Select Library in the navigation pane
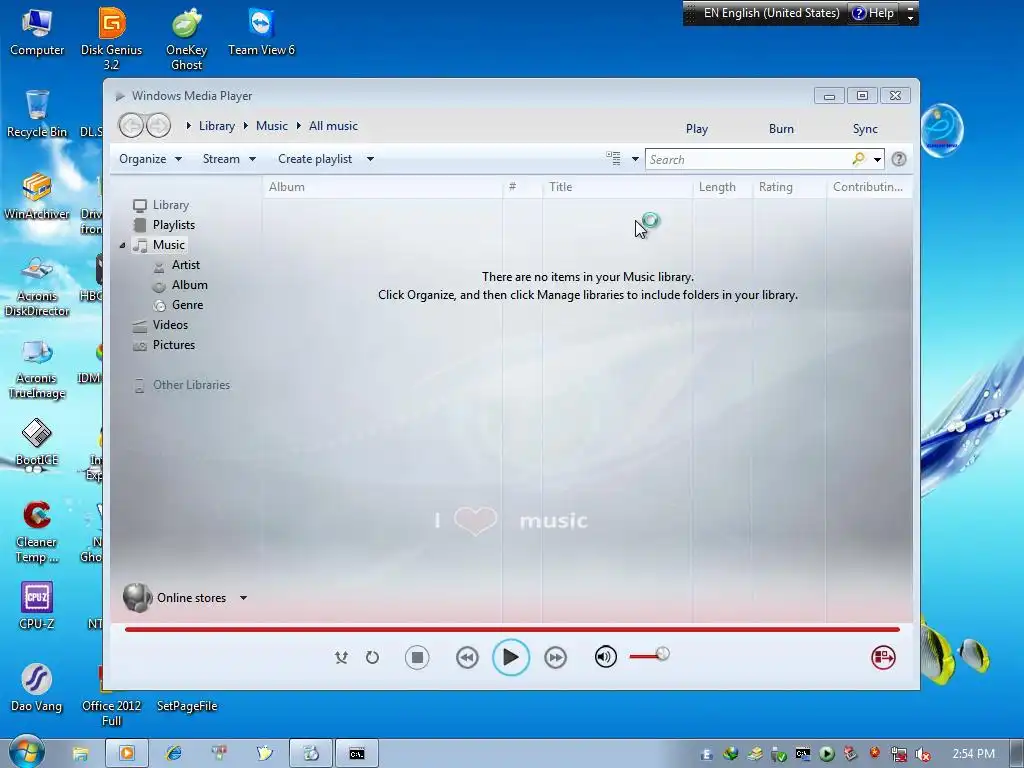Image resolution: width=1024 pixels, height=768 pixels. point(170,205)
